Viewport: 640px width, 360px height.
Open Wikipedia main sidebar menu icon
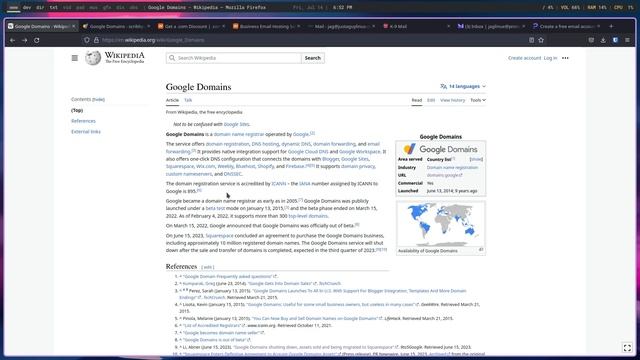pos(74,58)
